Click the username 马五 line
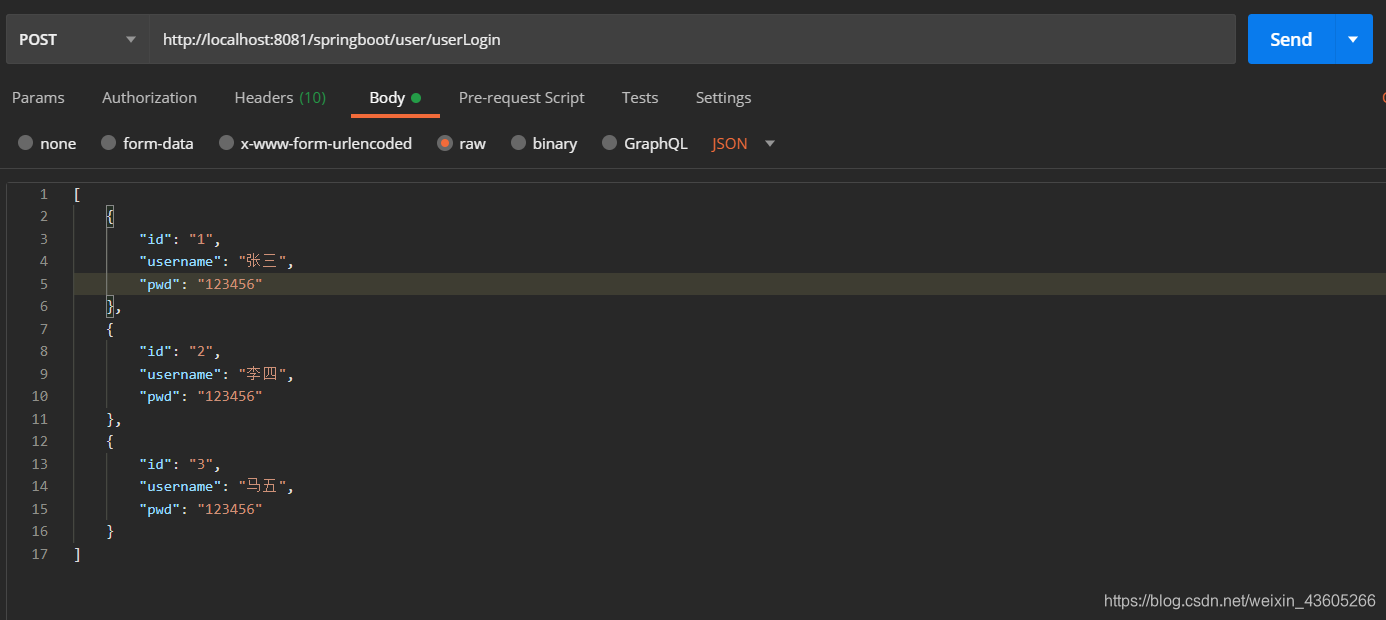This screenshot has height=620, width=1386. (217, 486)
